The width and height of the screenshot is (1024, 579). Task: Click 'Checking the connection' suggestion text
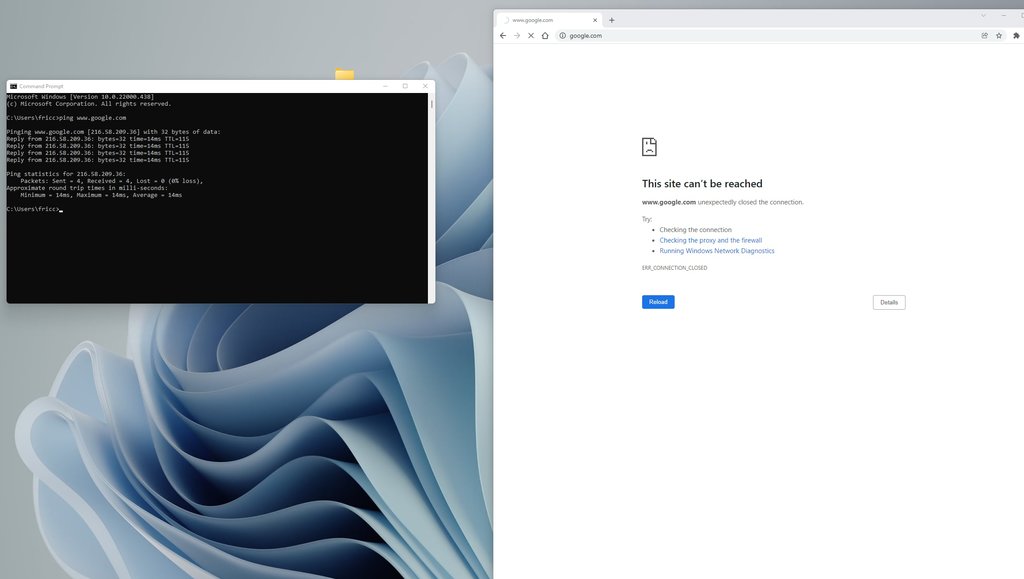pyautogui.click(x=696, y=230)
